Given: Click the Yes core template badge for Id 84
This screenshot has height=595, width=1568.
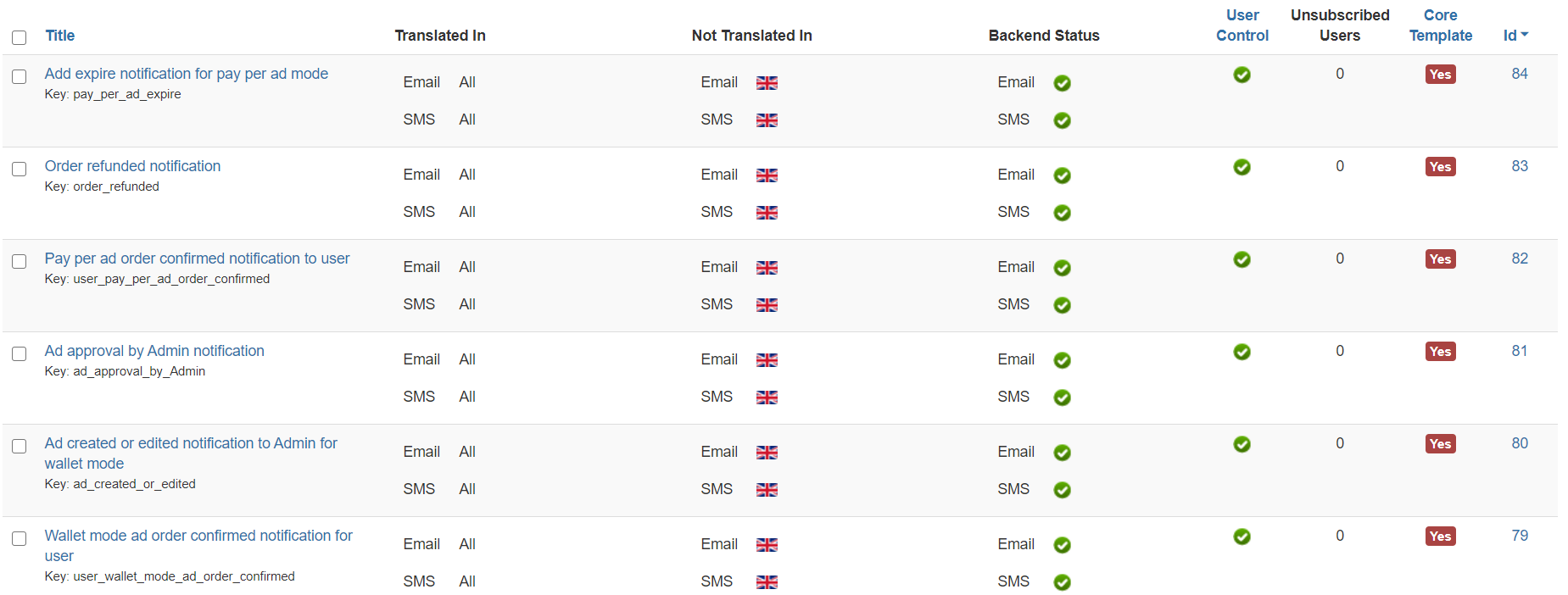Looking at the screenshot, I should click(1440, 75).
